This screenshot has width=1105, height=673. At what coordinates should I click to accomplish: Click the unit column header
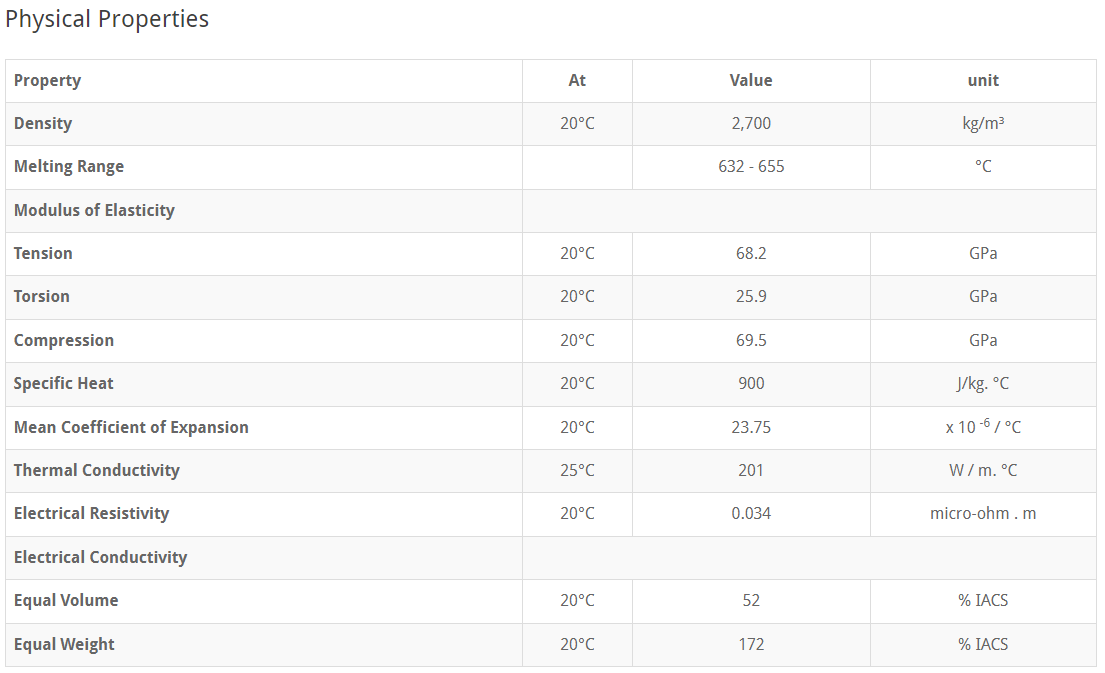[983, 80]
